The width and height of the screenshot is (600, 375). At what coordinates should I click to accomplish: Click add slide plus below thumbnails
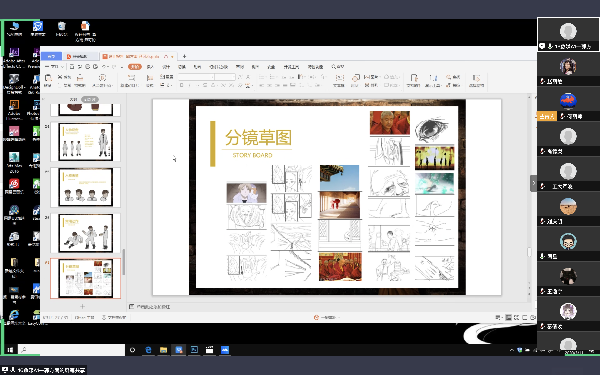point(82,306)
